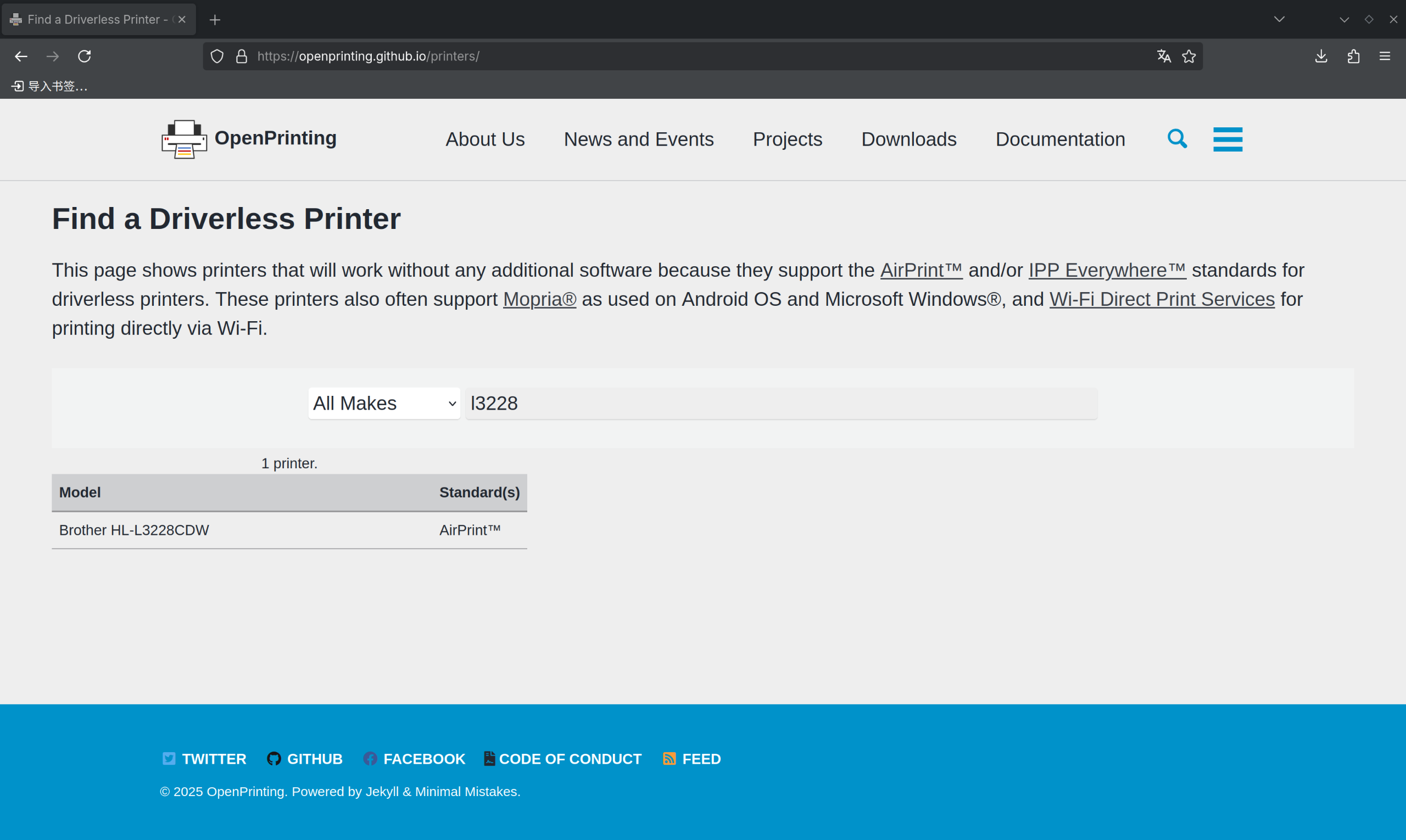Open the TWITTER footer link
This screenshot has width=1406, height=840.
pyautogui.click(x=204, y=759)
